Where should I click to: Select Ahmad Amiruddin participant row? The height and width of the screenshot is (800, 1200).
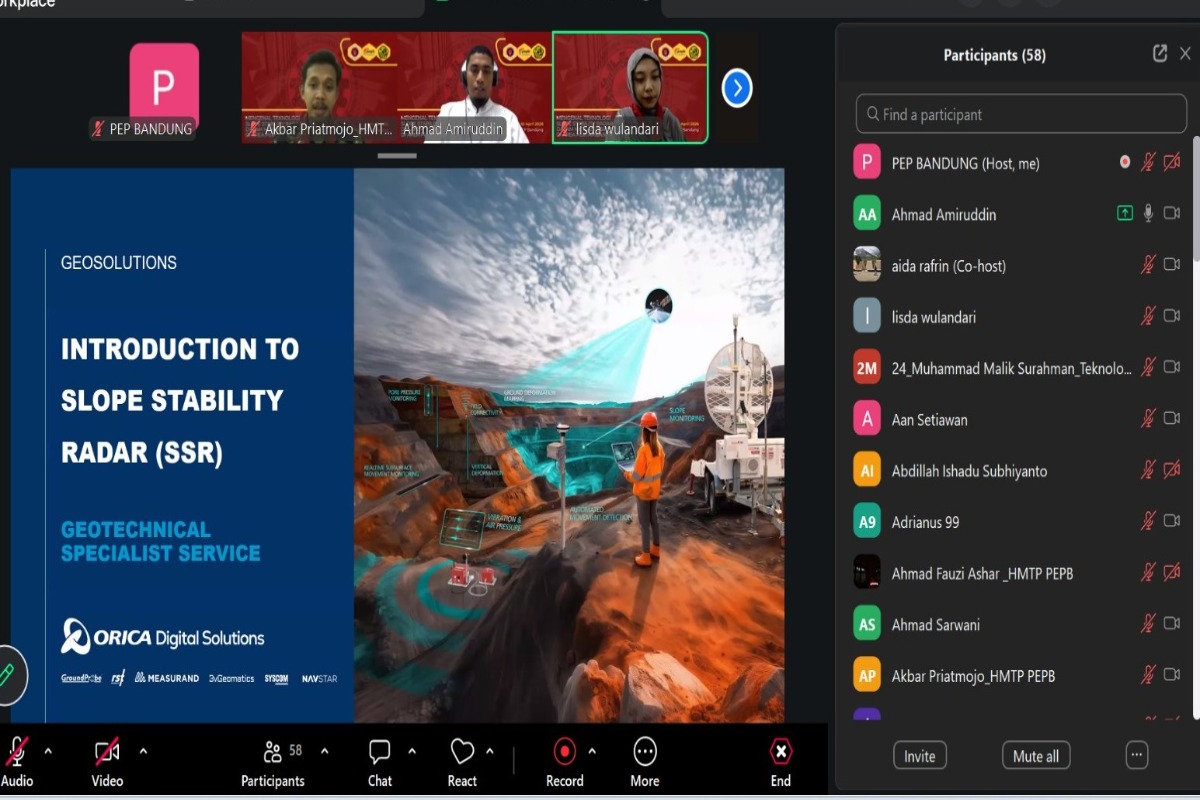coord(1018,213)
